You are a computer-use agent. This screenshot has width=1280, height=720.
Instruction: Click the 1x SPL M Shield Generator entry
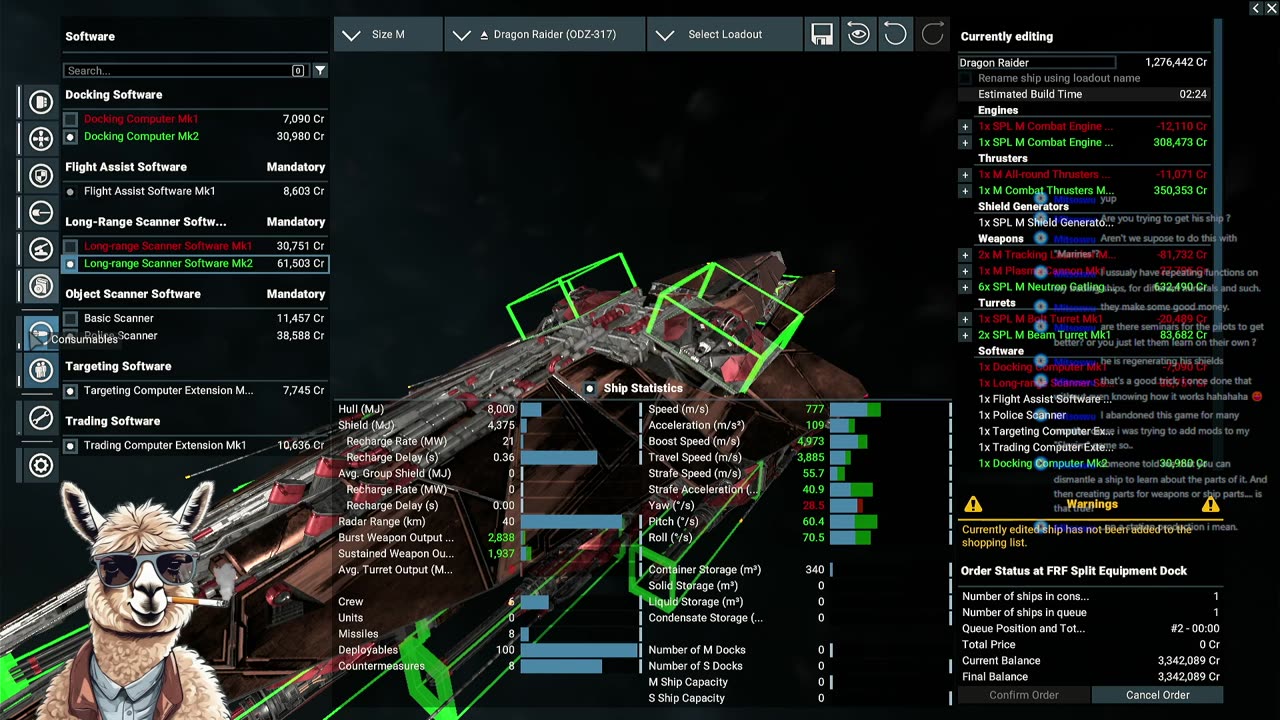pyautogui.click(x=1046, y=223)
